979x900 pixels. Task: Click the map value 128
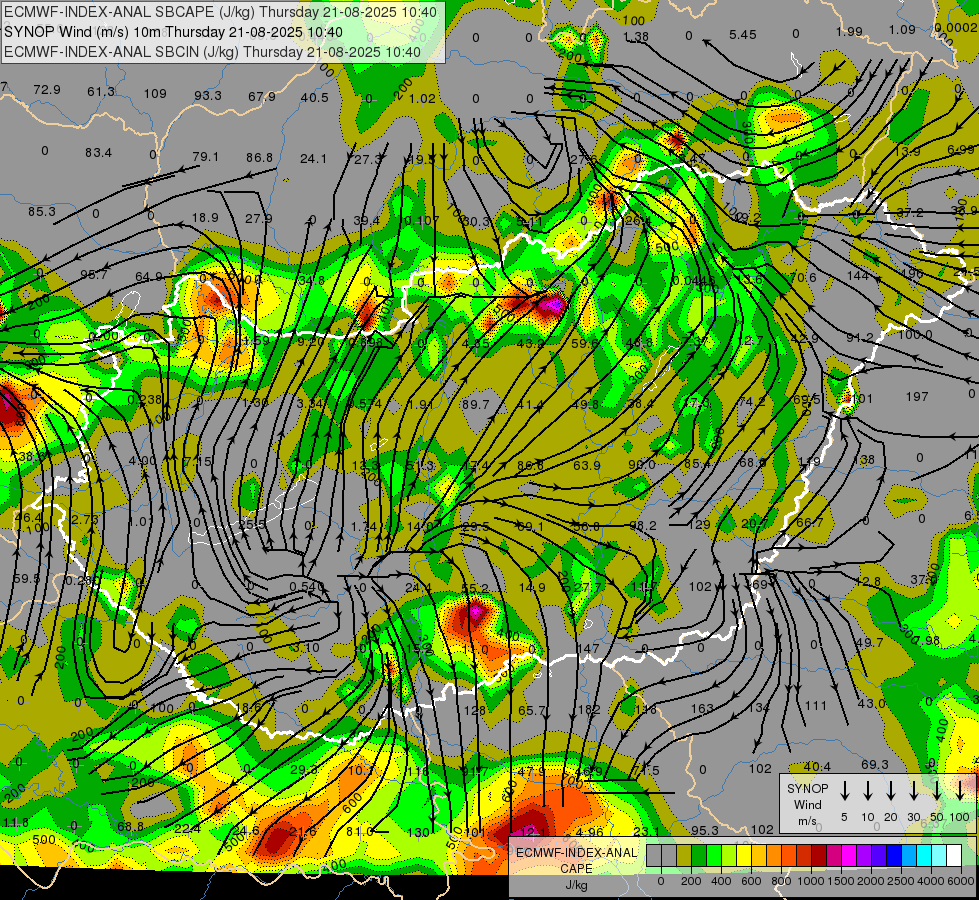pyautogui.click(x=475, y=710)
